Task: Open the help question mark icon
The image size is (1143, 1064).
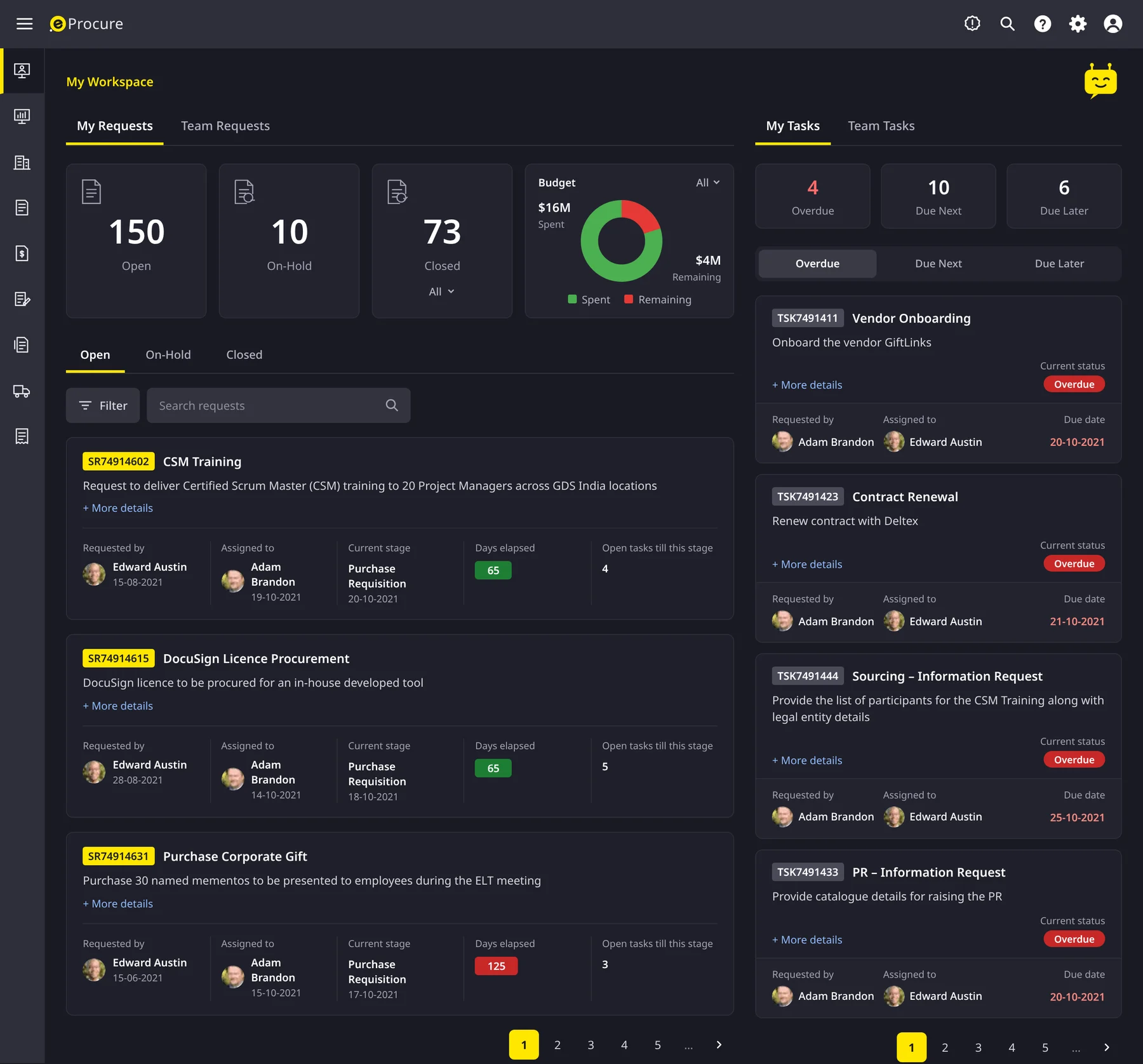Action: (x=1042, y=24)
